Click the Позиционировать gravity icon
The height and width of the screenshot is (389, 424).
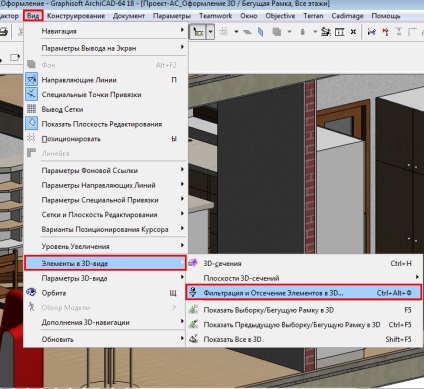tap(32, 138)
